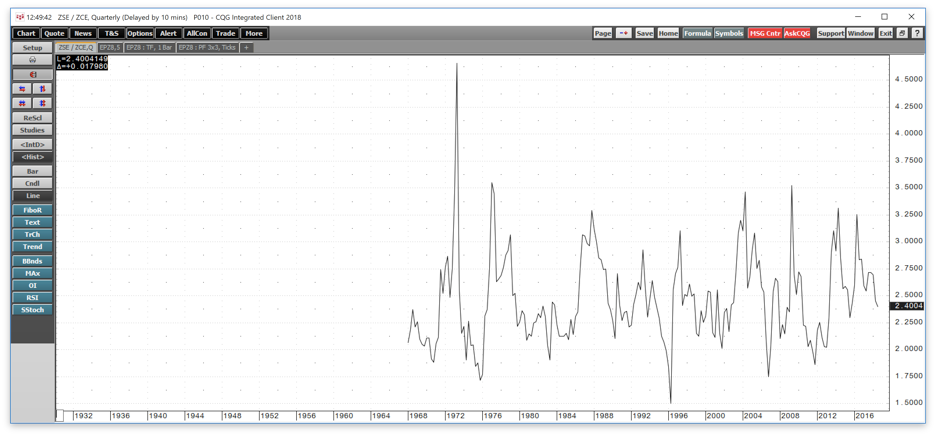Click the single vertical red-blue arrows icon
This screenshot has width=936, height=436.
42,88
